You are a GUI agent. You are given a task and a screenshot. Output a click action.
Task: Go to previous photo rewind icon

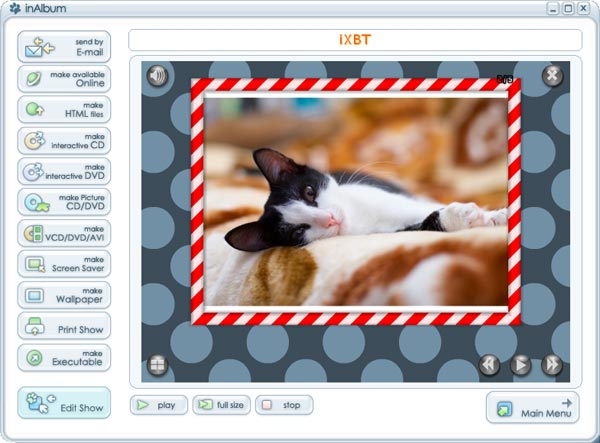(489, 365)
